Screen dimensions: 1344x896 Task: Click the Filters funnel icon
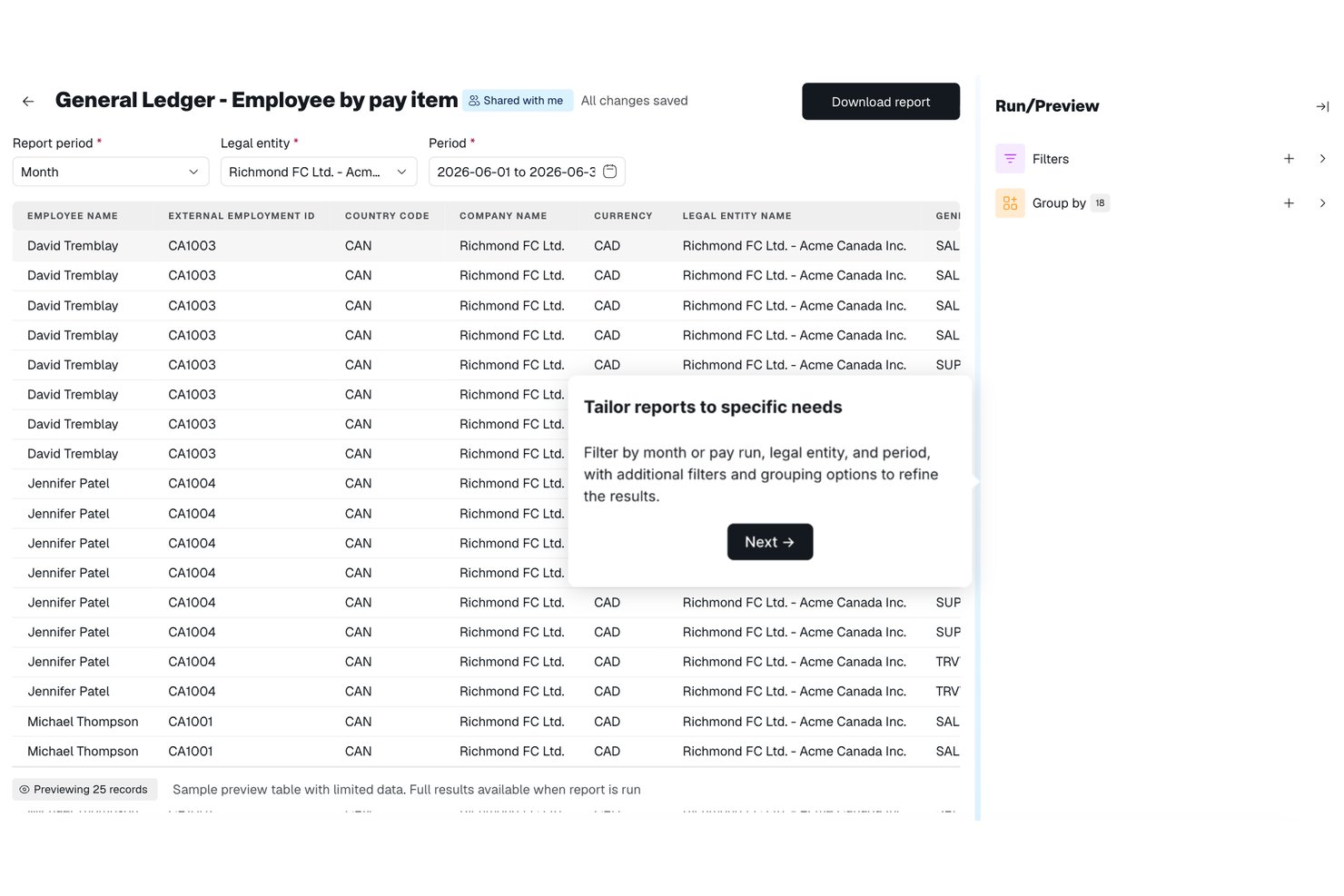point(1010,159)
